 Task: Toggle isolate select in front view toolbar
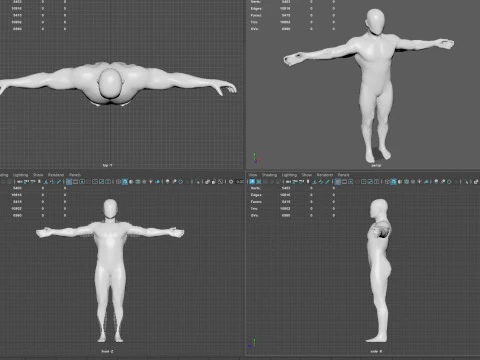coord(197,182)
